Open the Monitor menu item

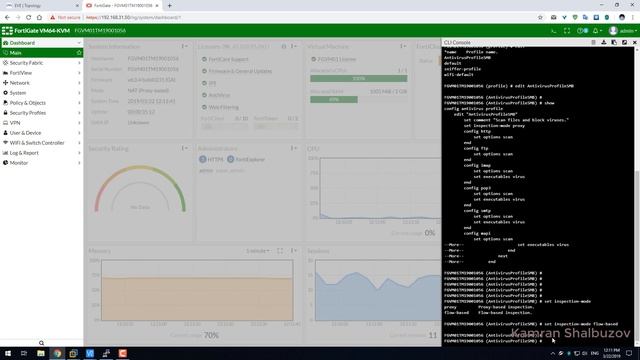tap(41, 163)
